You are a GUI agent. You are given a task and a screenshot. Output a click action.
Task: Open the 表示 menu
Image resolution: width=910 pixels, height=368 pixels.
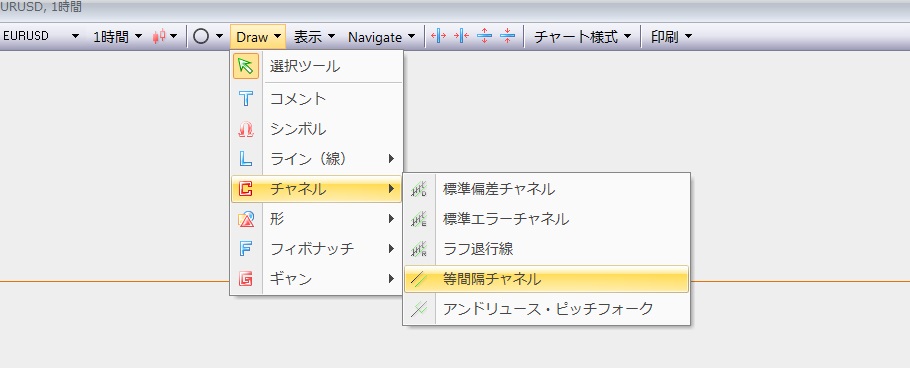(x=314, y=37)
